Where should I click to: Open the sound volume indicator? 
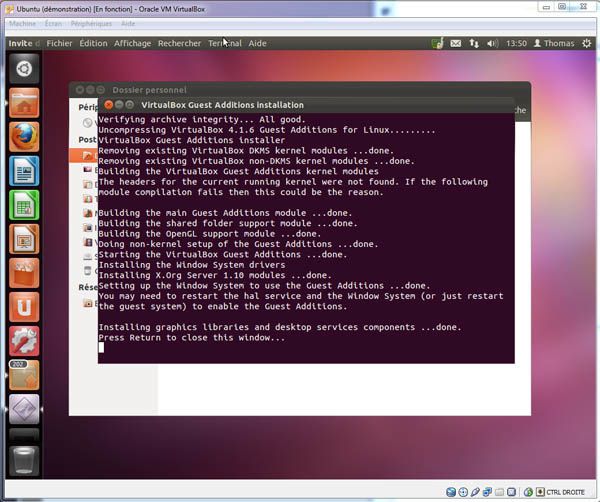click(492, 44)
